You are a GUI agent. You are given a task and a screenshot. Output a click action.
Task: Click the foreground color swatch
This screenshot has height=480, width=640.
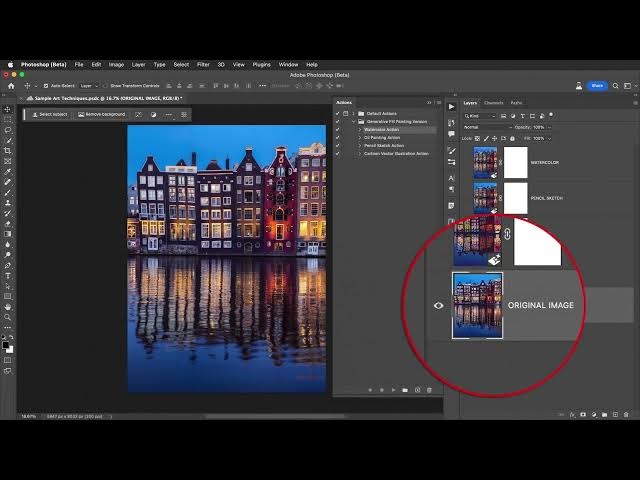click(x=6, y=345)
